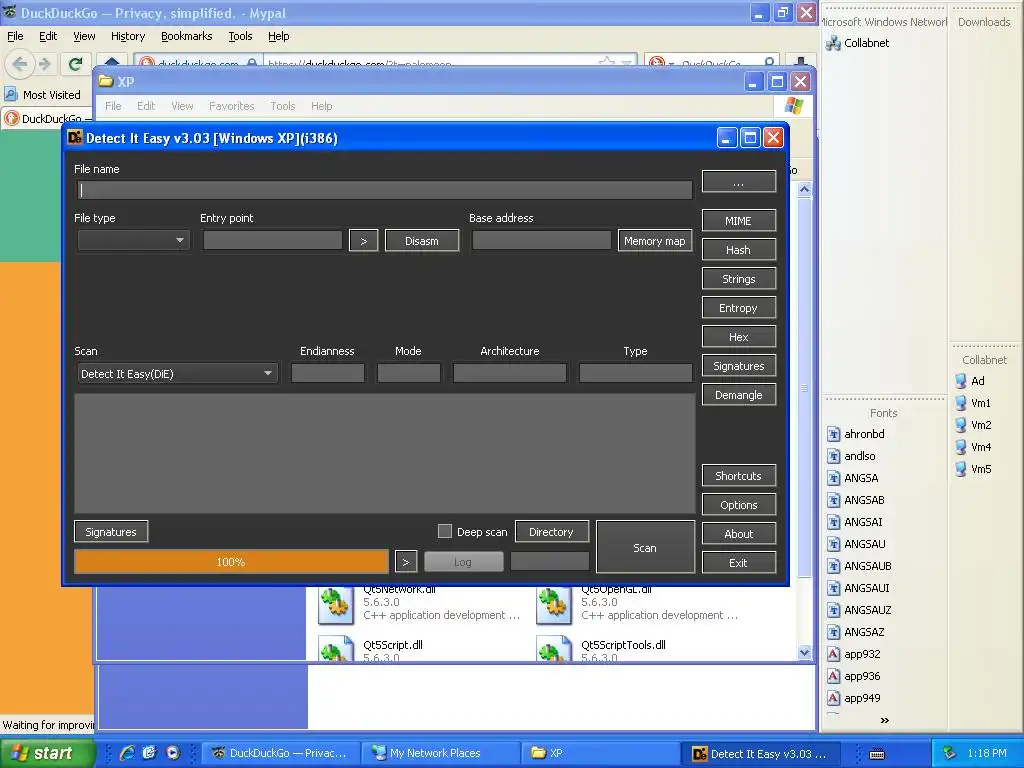Open Collabnet network icon in toolbar
The image size is (1024, 768).
tap(857, 43)
